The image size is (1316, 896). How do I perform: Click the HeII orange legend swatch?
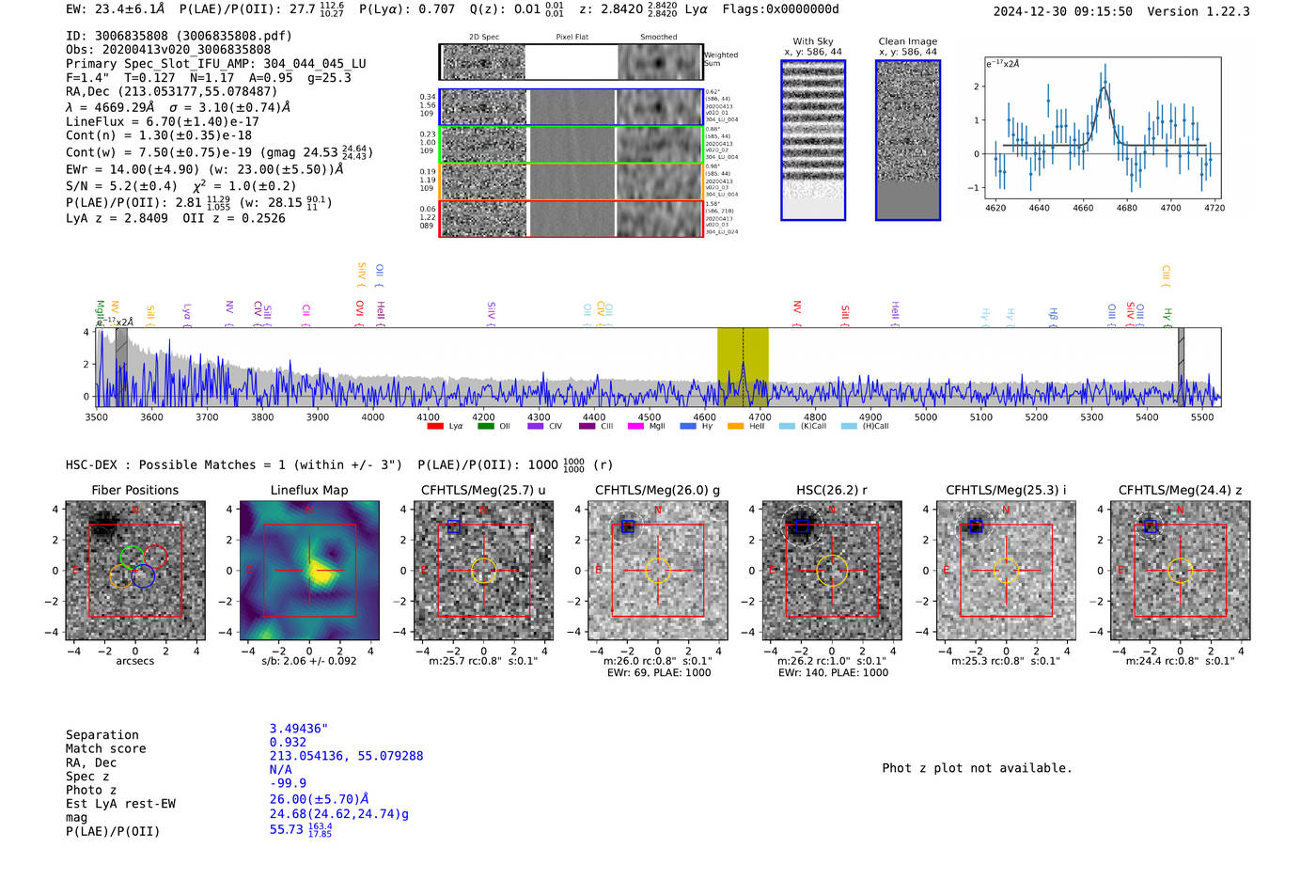735,426
